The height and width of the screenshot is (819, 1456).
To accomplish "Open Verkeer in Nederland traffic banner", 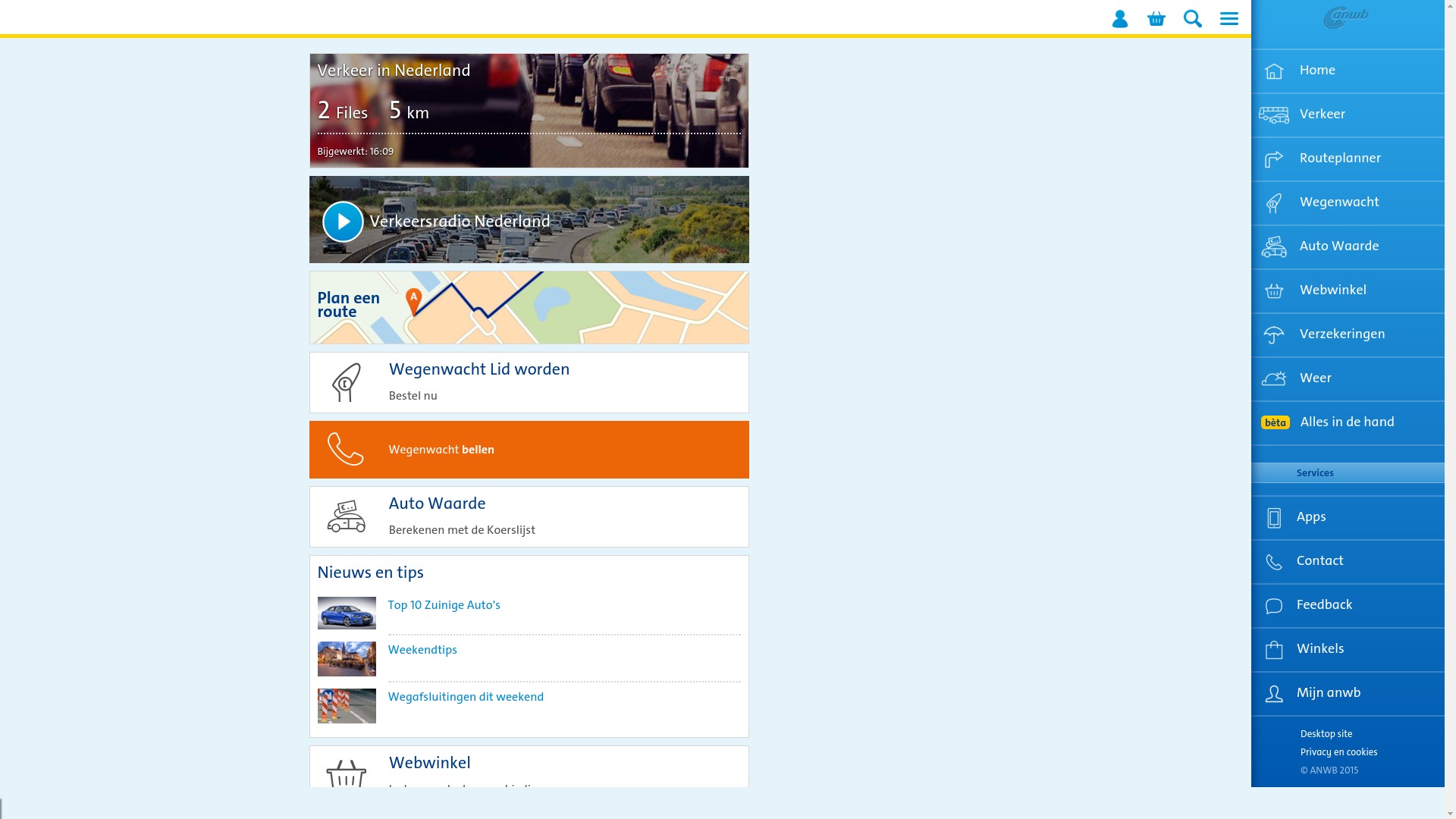I will (529, 111).
